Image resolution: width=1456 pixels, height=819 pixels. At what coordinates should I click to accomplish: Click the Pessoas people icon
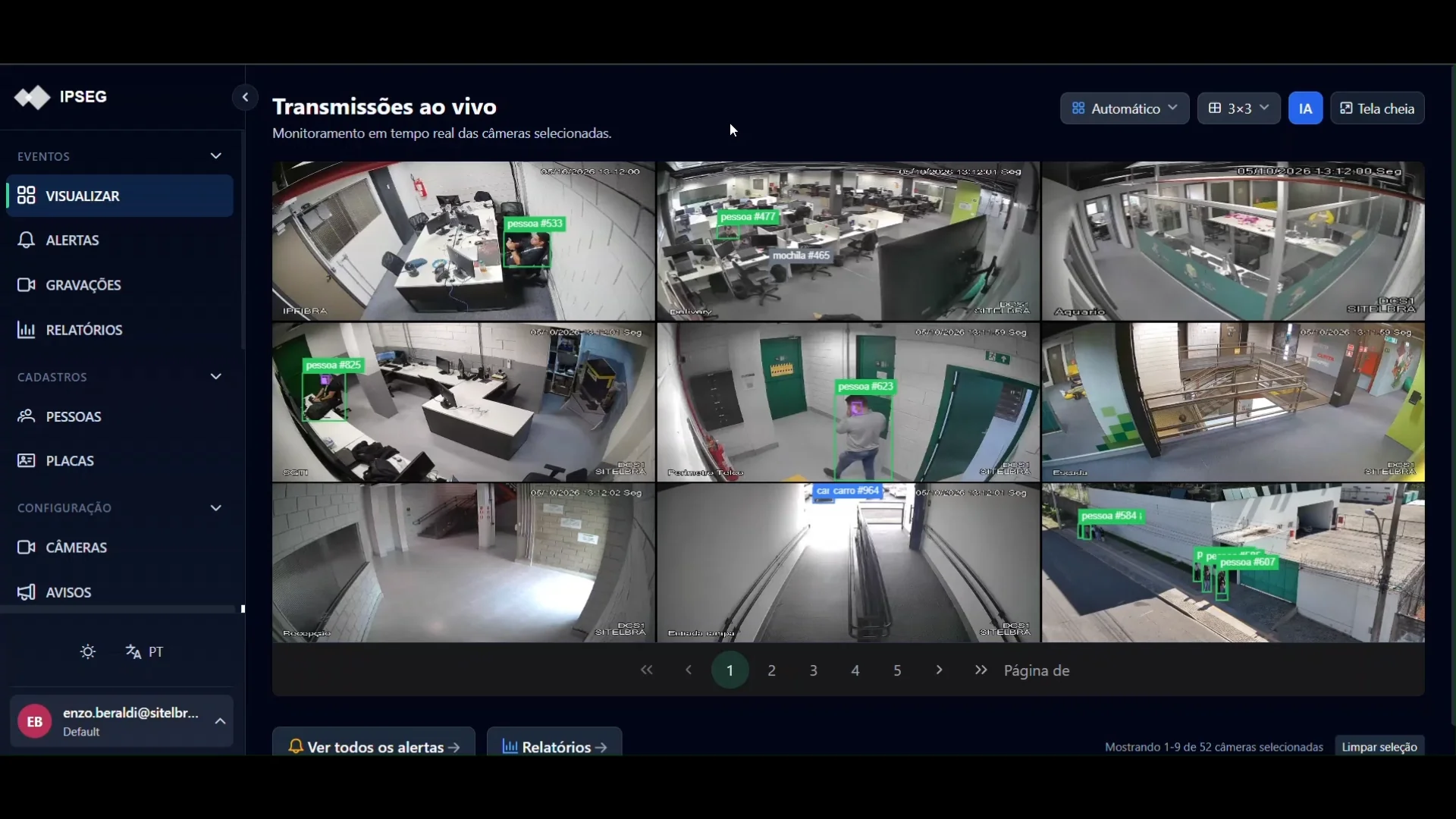point(27,416)
